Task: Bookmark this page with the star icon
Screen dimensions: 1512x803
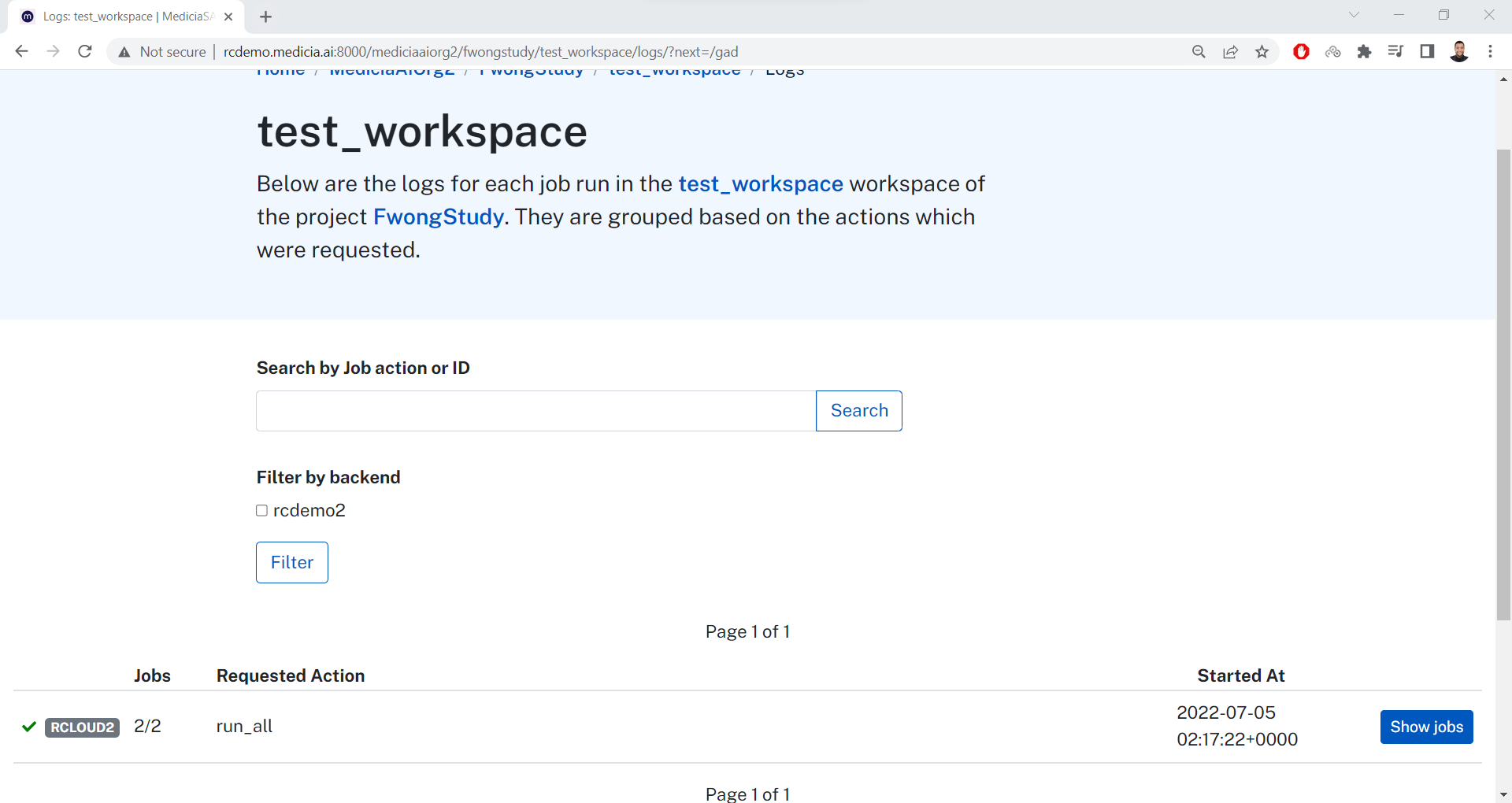Action: pos(1262,51)
